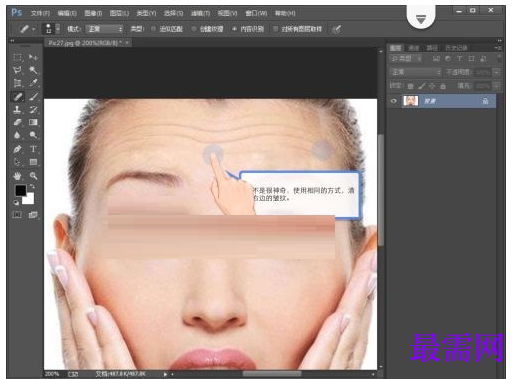Click tablet pressure size icon in options bar

click(337, 29)
